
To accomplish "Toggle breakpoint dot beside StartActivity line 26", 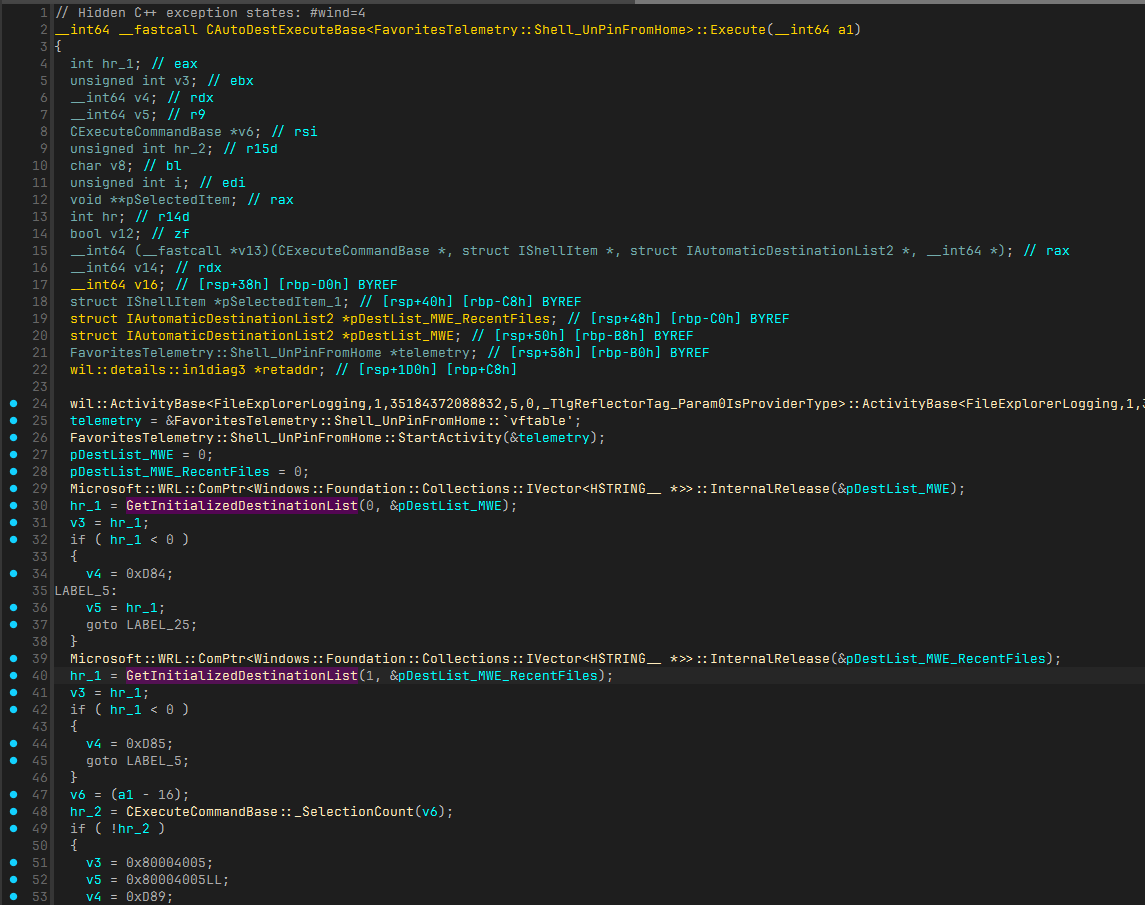I will coord(13,438).
